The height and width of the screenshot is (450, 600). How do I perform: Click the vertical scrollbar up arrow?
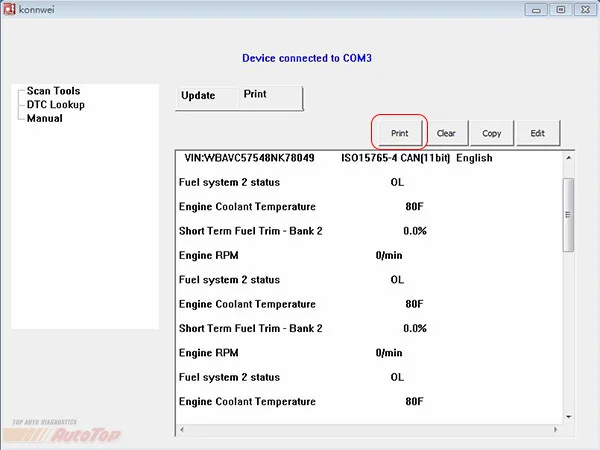pyautogui.click(x=569, y=158)
